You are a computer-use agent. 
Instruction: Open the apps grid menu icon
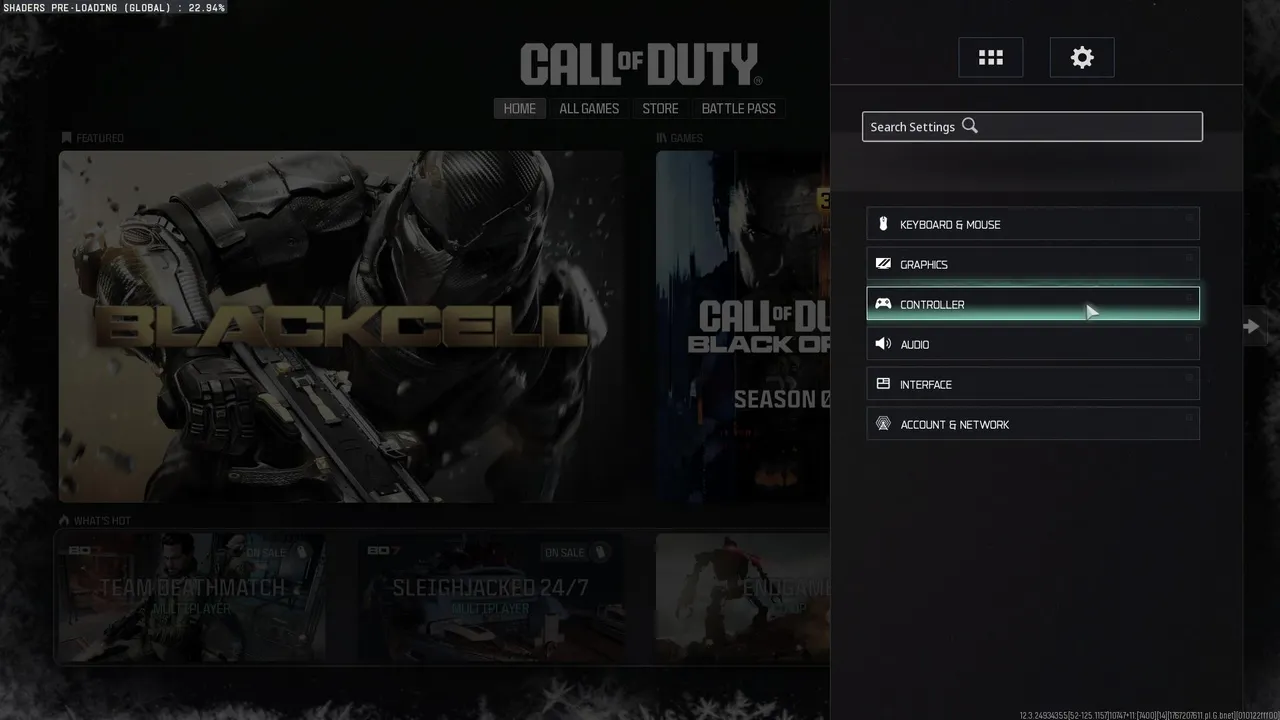(990, 57)
